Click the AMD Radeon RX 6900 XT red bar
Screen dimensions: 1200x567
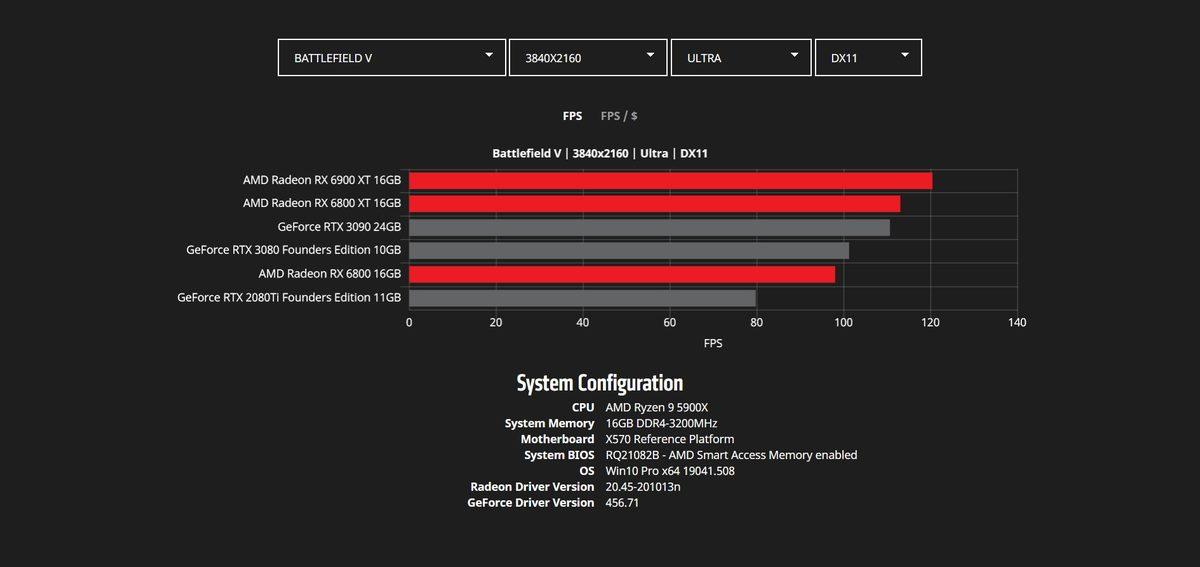671,181
